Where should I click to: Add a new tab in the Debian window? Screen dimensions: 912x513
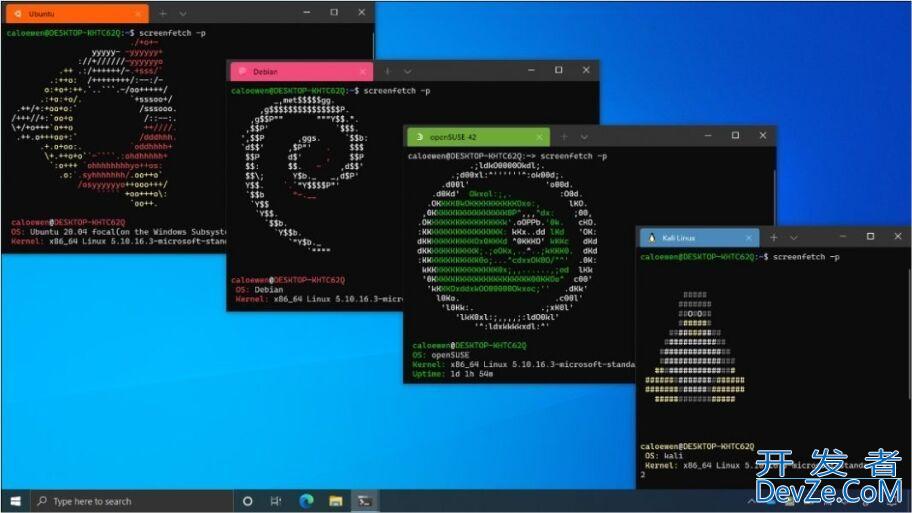pos(388,72)
